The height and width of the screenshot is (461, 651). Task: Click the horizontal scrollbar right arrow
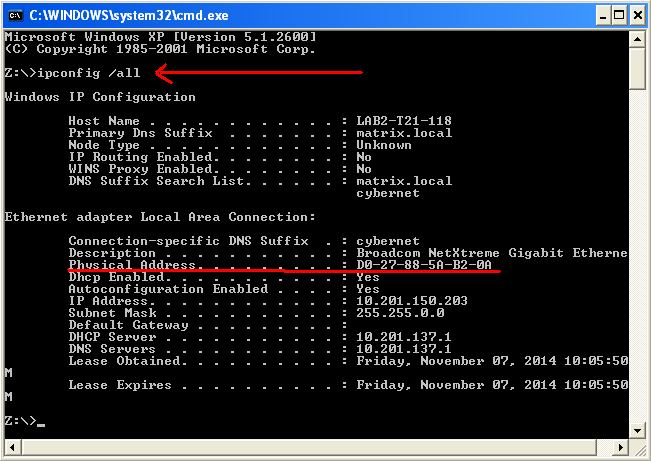621,448
